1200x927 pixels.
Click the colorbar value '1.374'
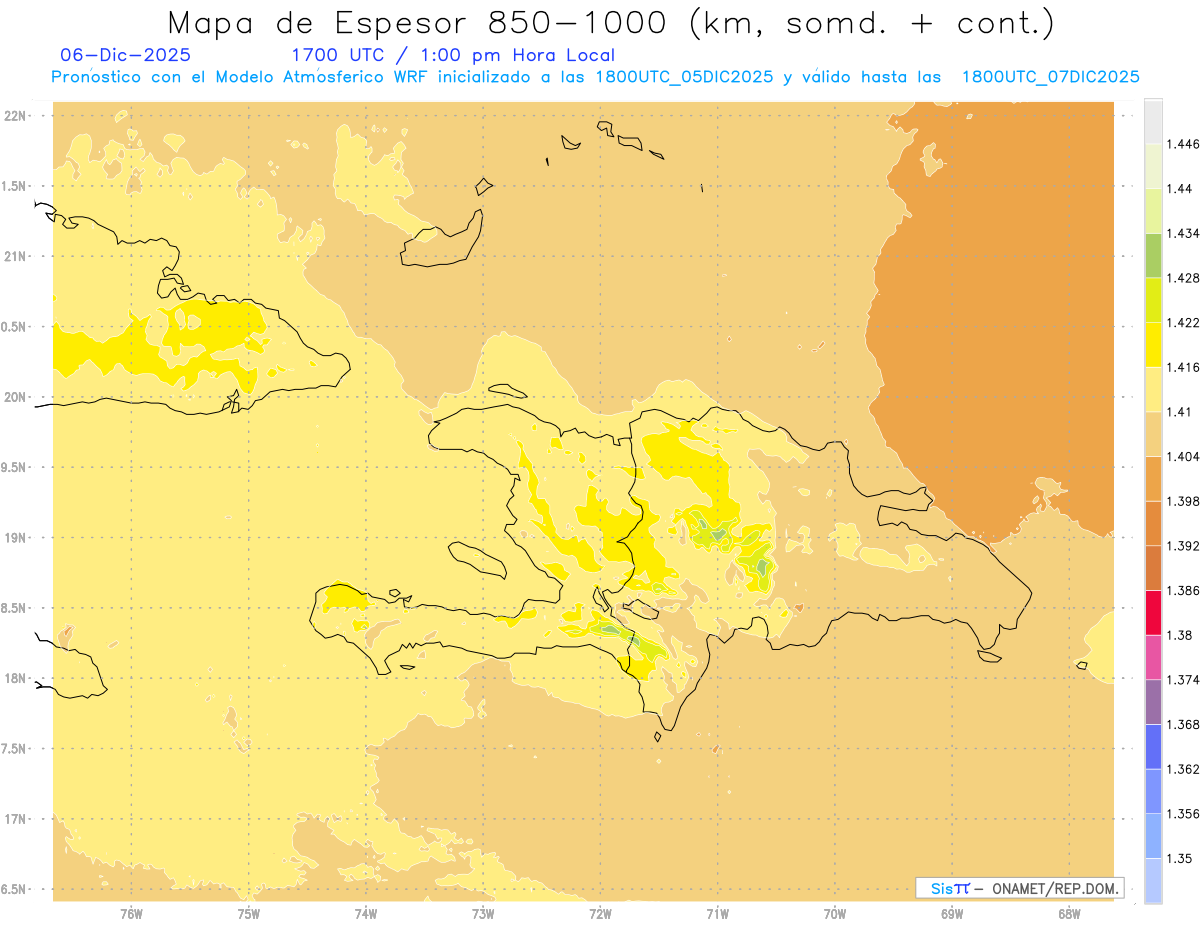coord(1185,680)
